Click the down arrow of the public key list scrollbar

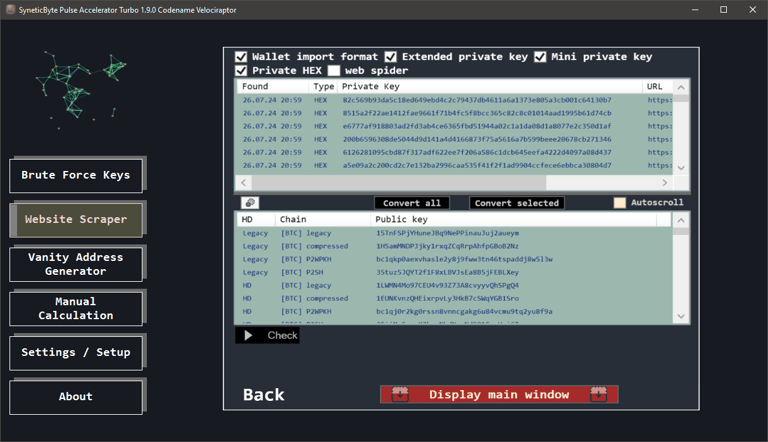pyautogui.click(x=681, y=317)
